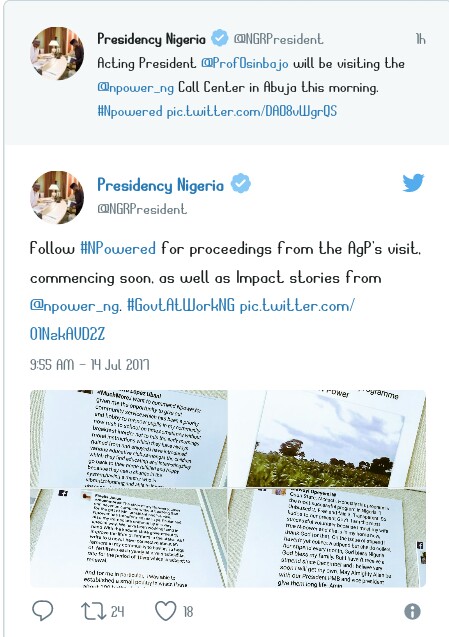Click the reply speech bubble icon
The width and height of the screenshot is (449, 637).
pos(43,611)
